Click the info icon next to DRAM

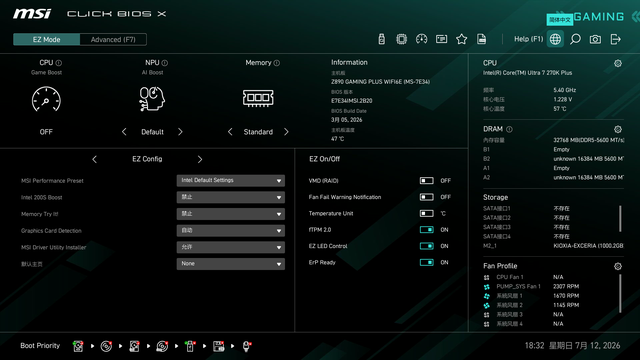(509, 129)
